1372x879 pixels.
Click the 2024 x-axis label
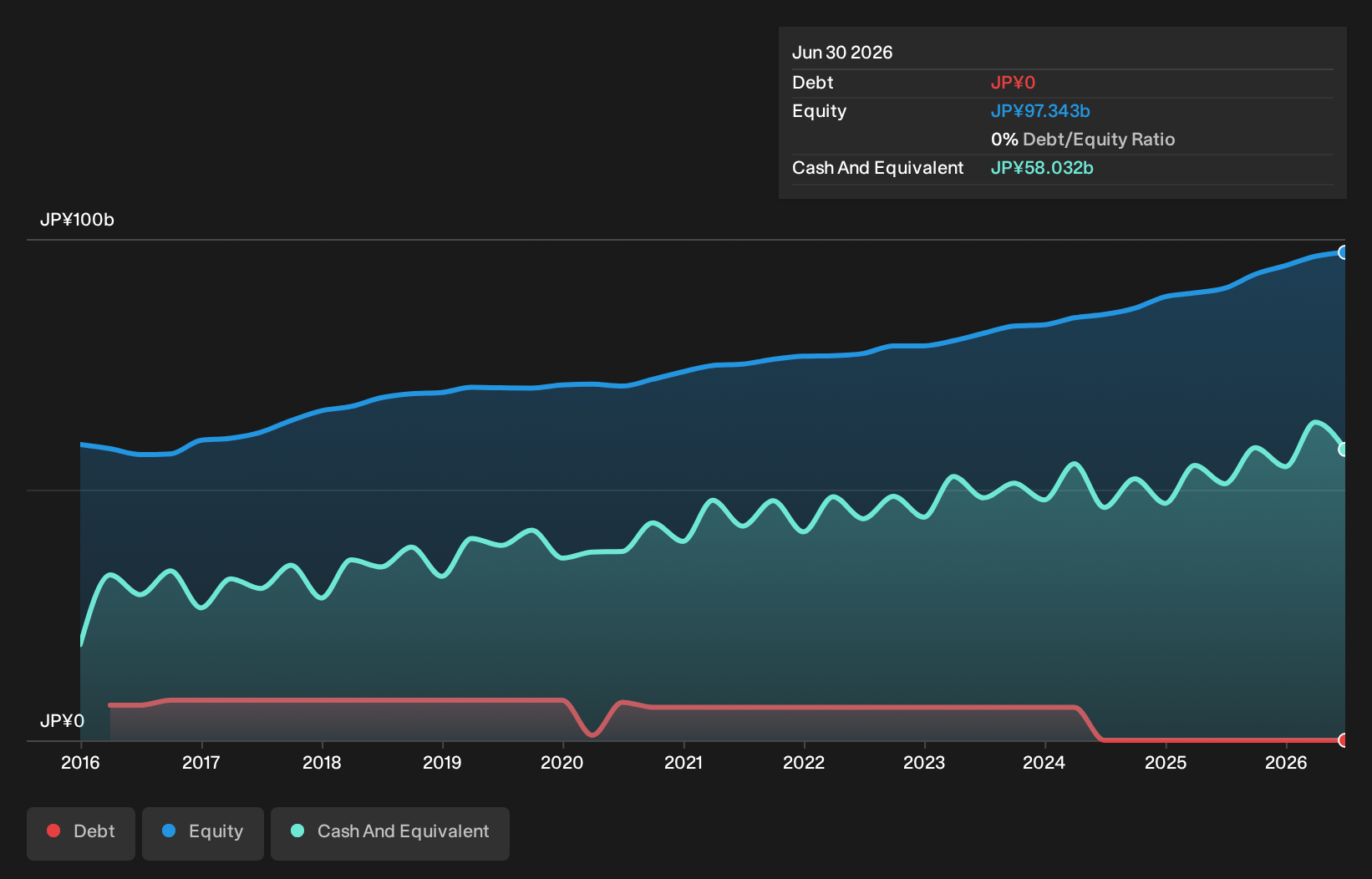point(1044,763)
